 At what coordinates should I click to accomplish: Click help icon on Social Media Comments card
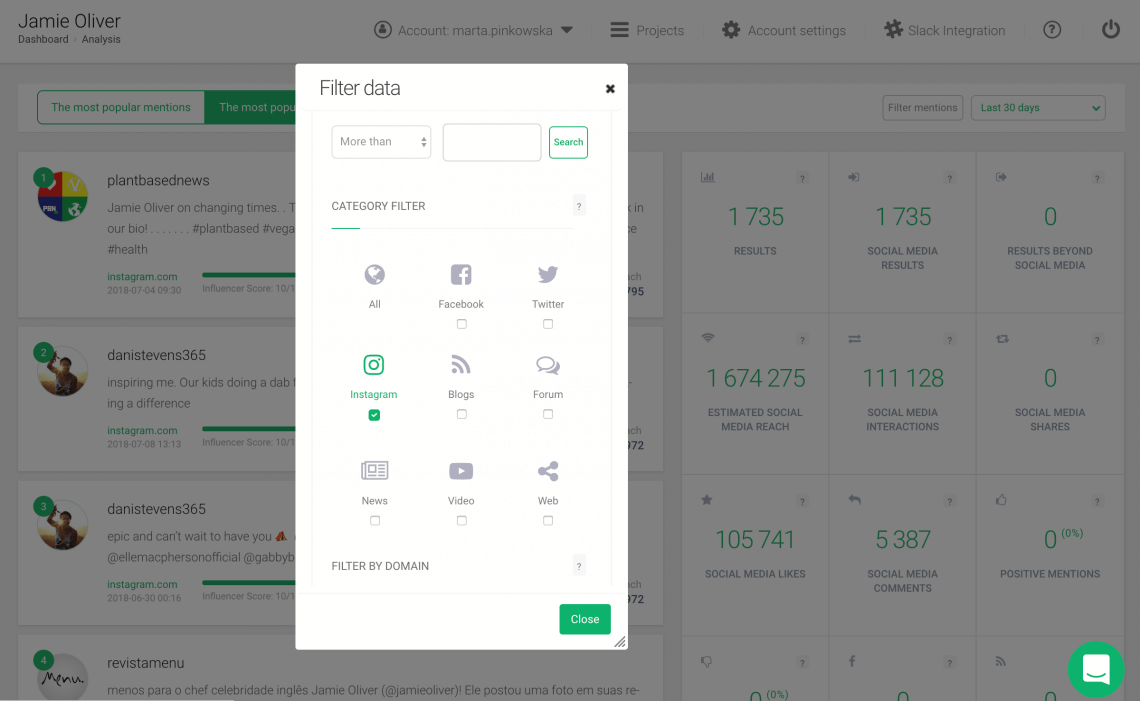point(950,502)
